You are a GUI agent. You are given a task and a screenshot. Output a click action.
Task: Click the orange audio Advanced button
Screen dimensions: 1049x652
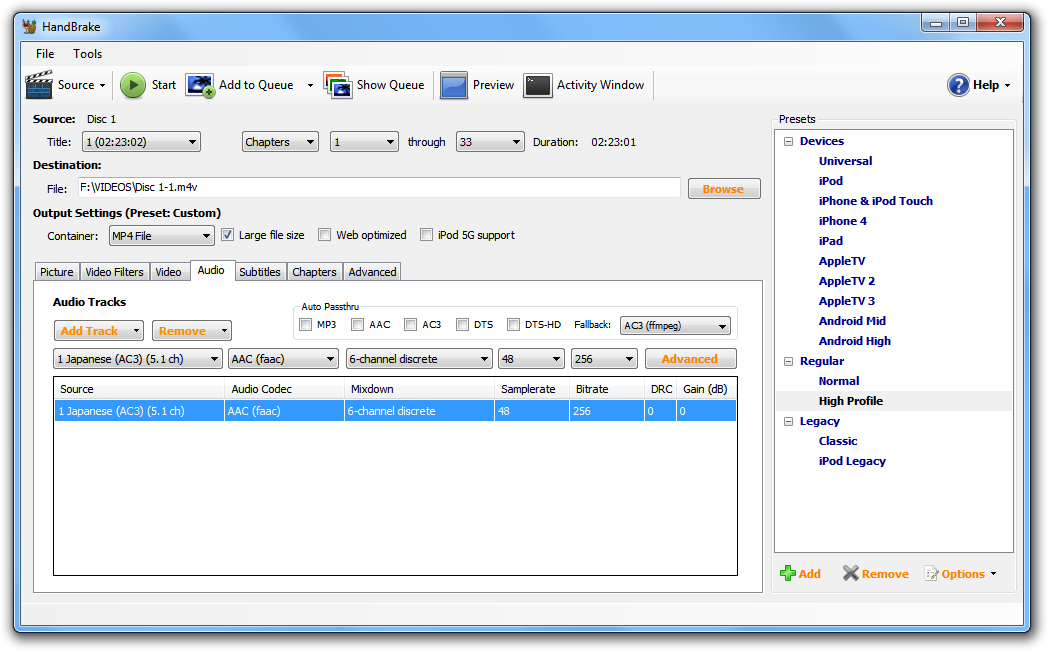690,359
